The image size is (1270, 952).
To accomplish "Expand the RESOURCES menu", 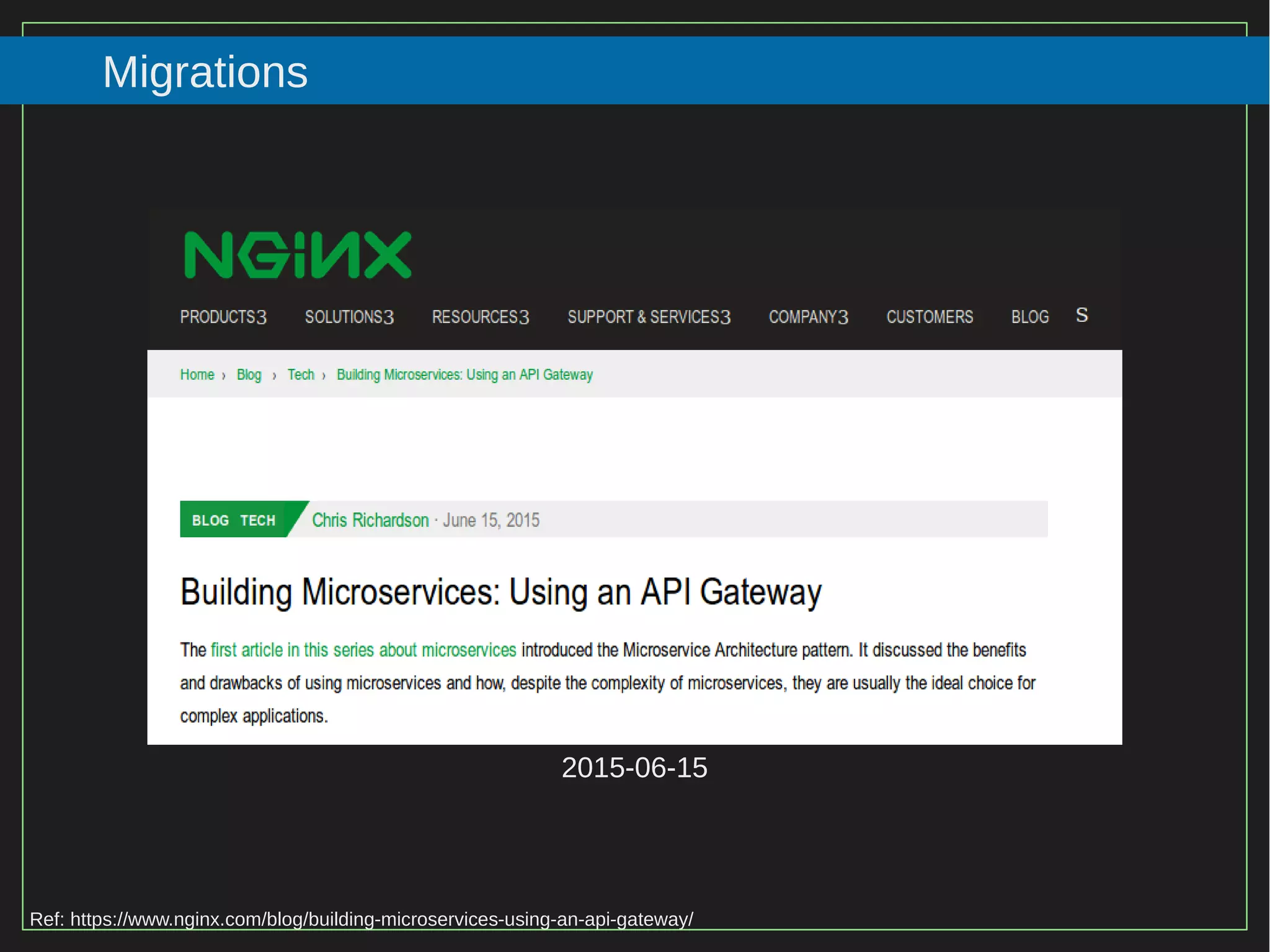I will tap(481, 317).
